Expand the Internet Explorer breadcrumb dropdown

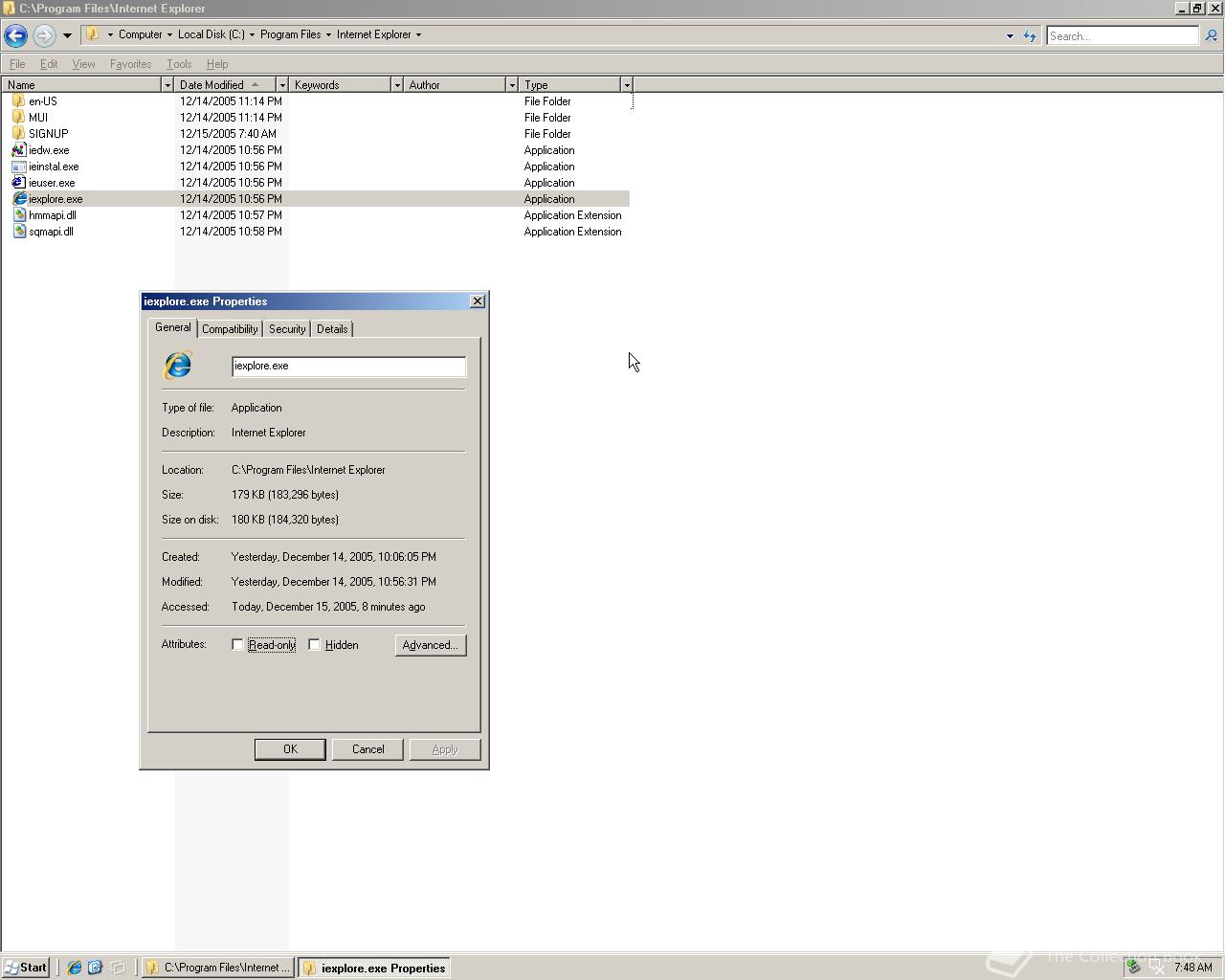click(418, 34)
